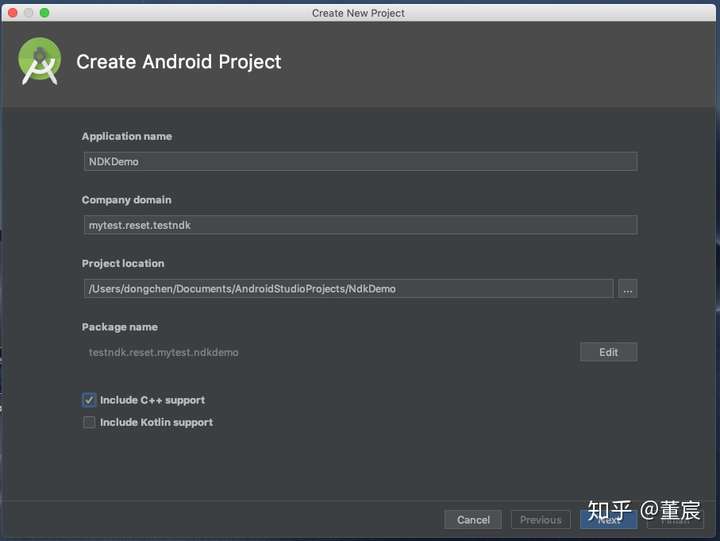Click the Package name label

119,327
